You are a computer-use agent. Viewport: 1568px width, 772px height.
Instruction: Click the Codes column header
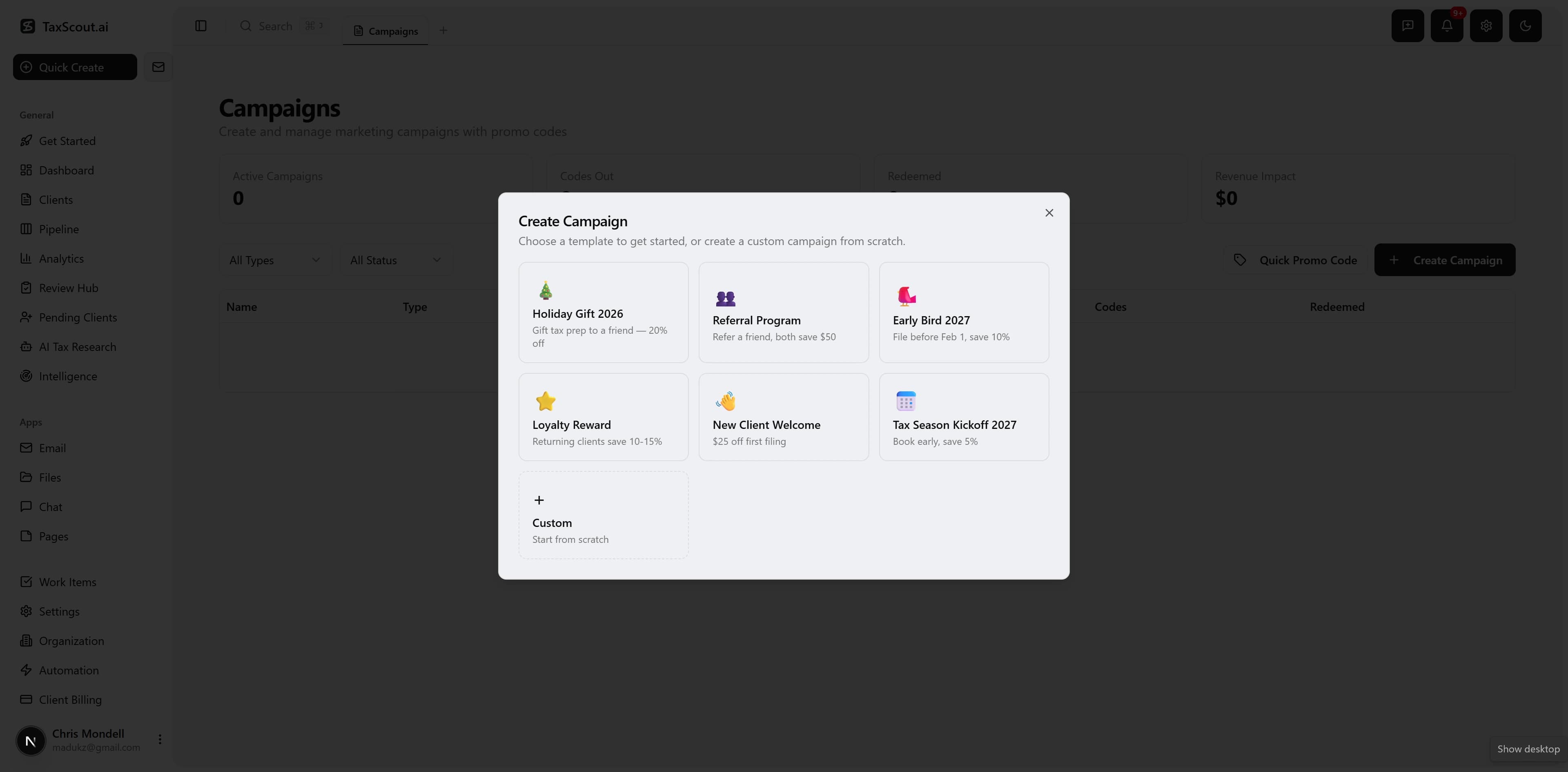(x=1110, y=307)
